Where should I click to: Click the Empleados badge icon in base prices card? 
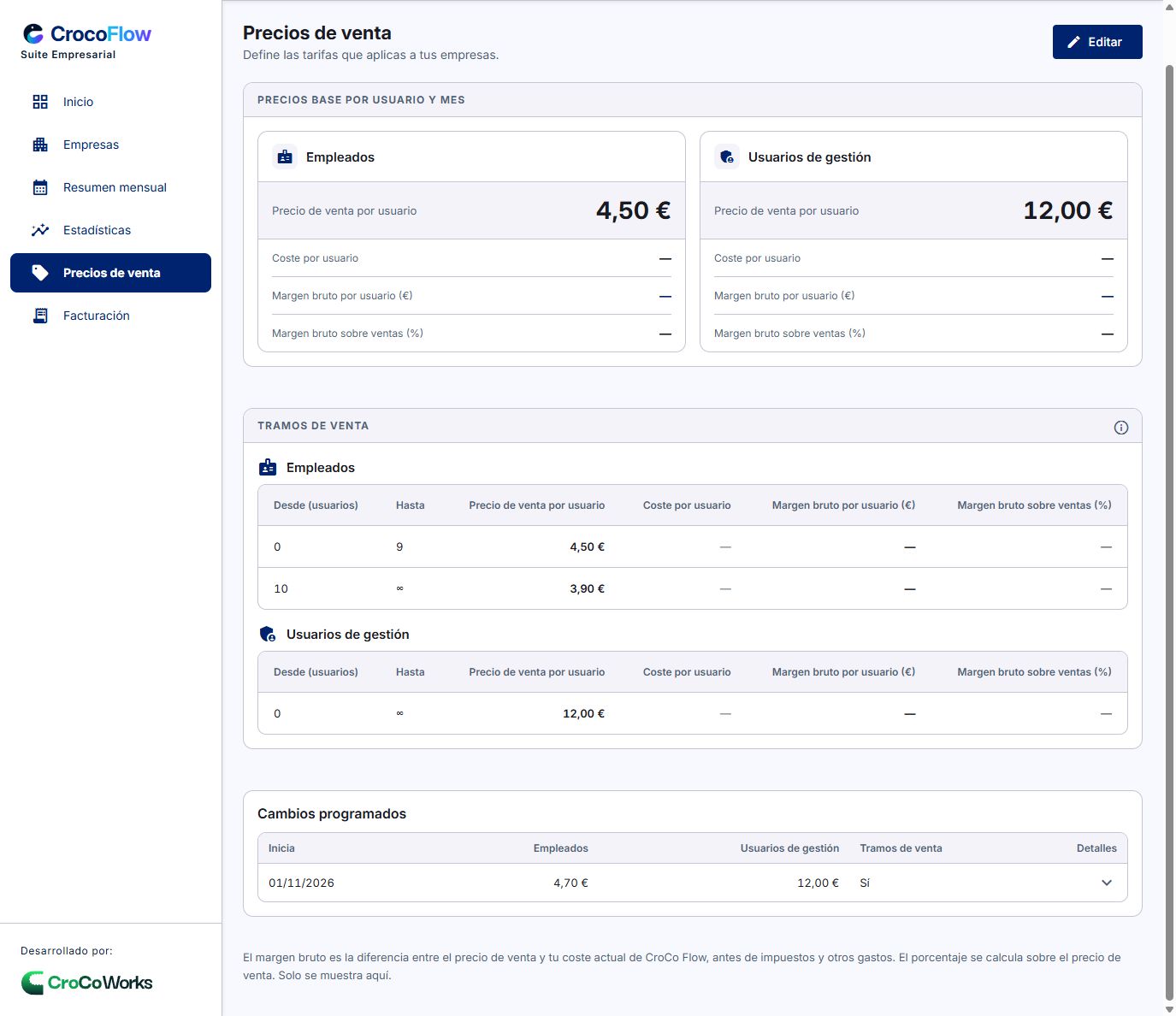coord(285,157)
